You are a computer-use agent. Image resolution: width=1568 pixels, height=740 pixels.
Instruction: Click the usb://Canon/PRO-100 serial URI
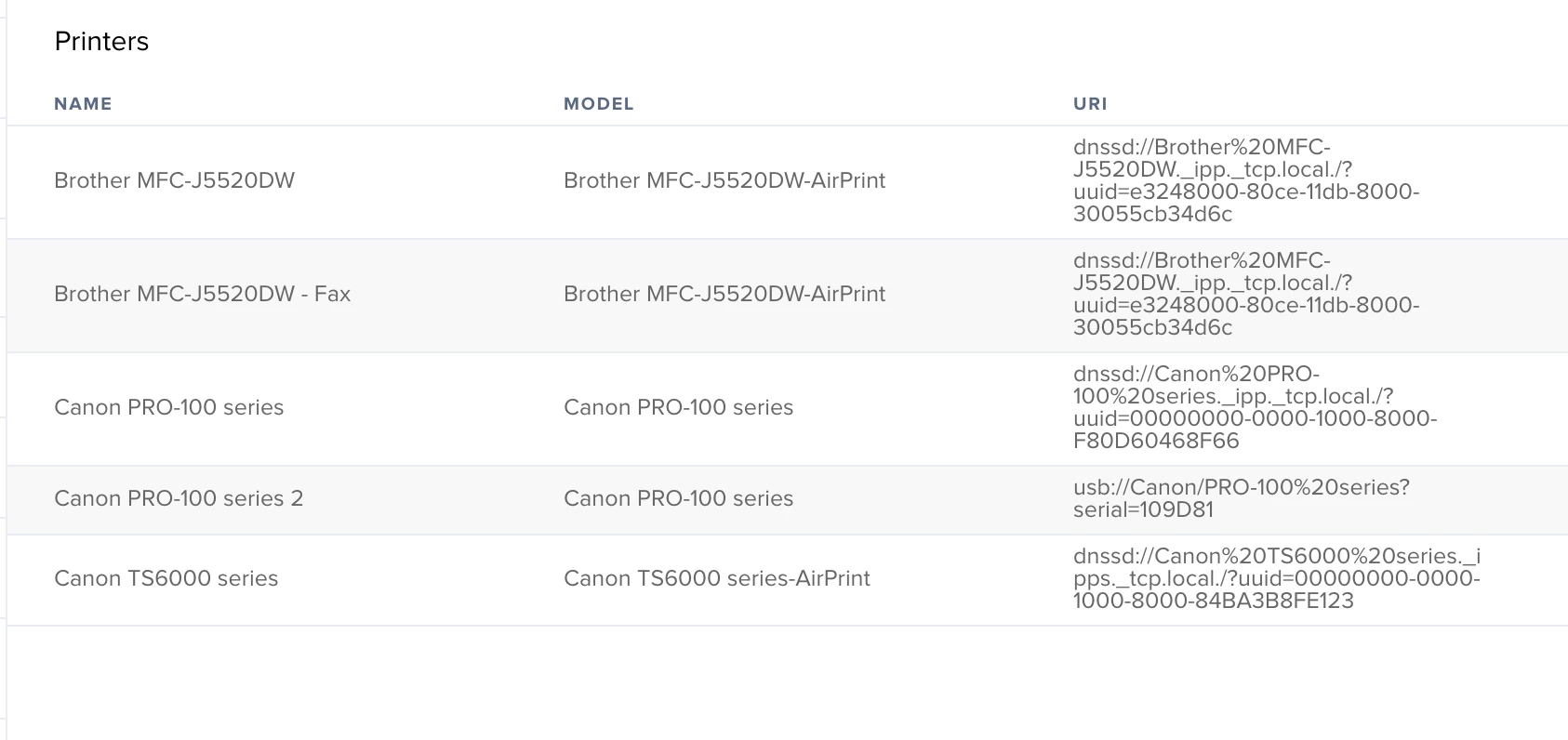[1241, 498]
